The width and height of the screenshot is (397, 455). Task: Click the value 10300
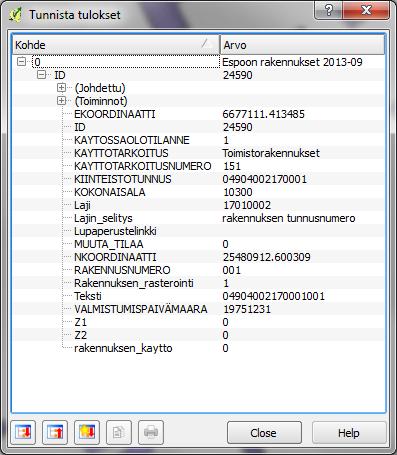(x=238, y=192)
